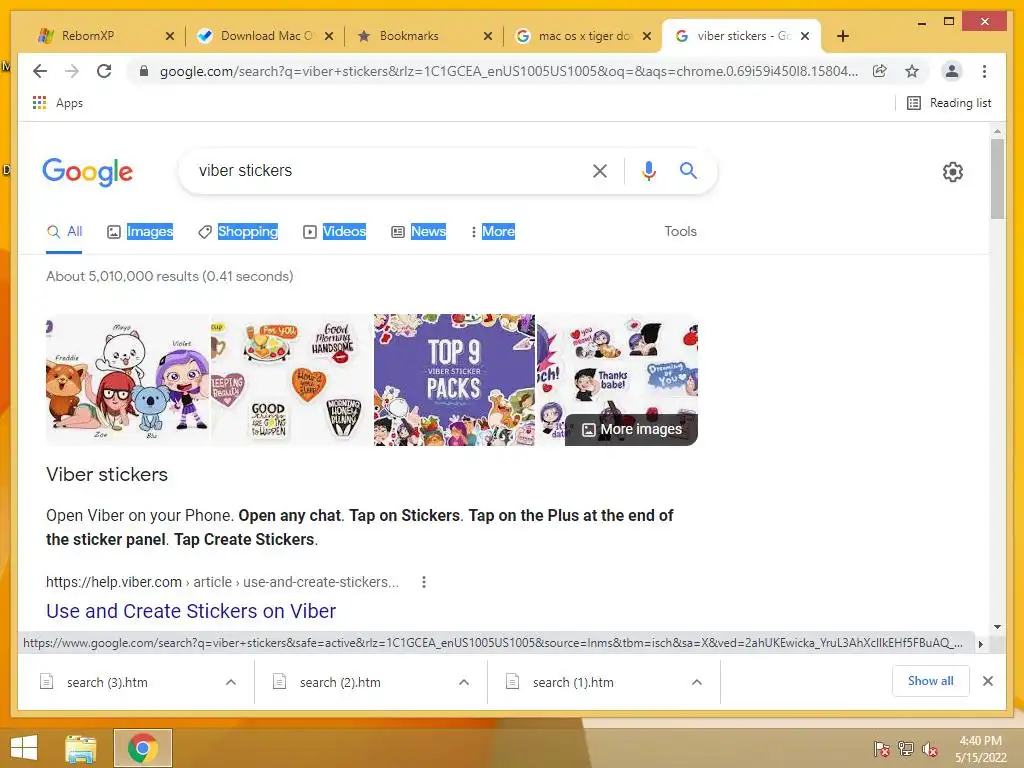This screenshot has width=1024, height=768.
Task: Switch to News results
Action: (419, 232)
